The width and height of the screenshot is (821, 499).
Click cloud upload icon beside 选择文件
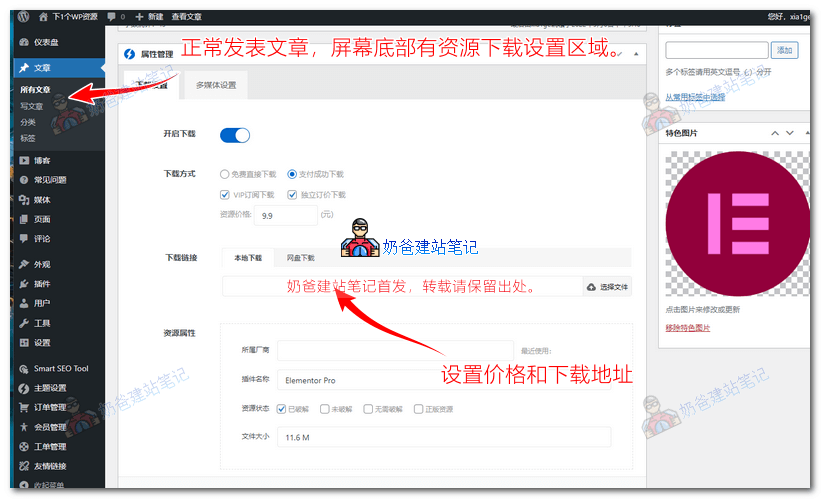591,287
